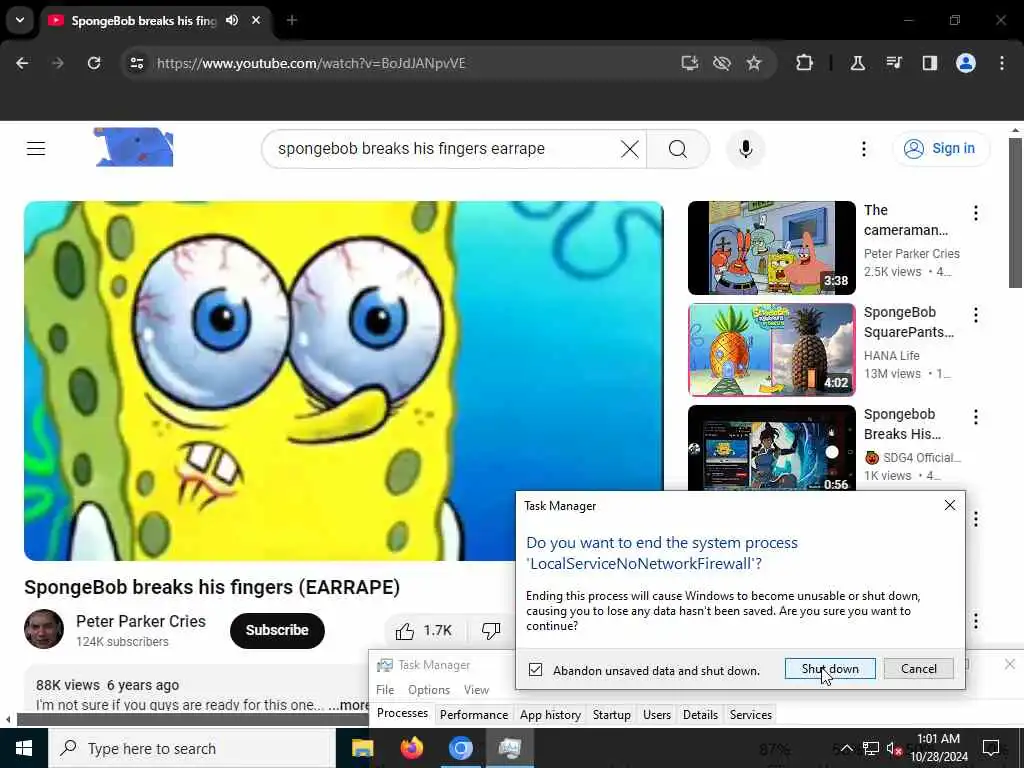
Task: Click the browser address bar URL
Action: 311,63
